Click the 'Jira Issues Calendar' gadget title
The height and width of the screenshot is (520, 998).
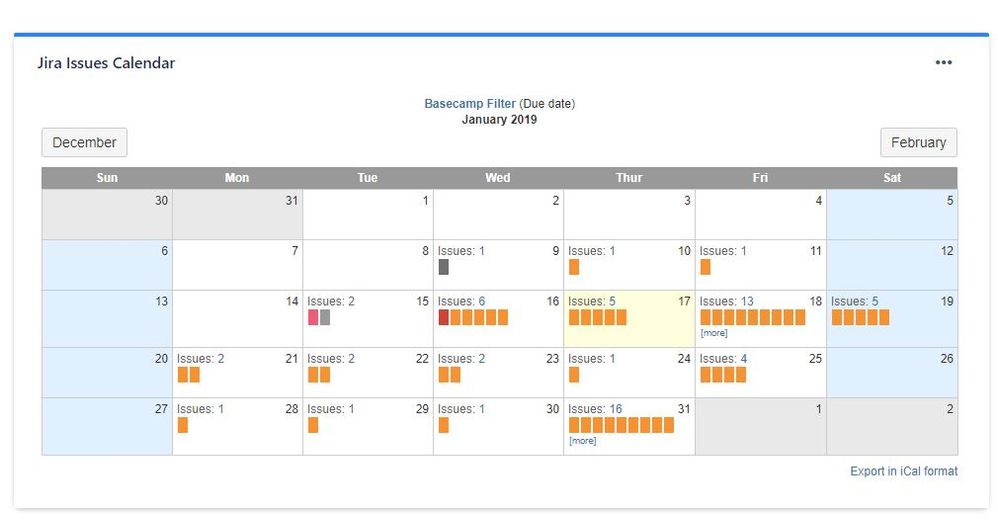[x=106, y=63]
